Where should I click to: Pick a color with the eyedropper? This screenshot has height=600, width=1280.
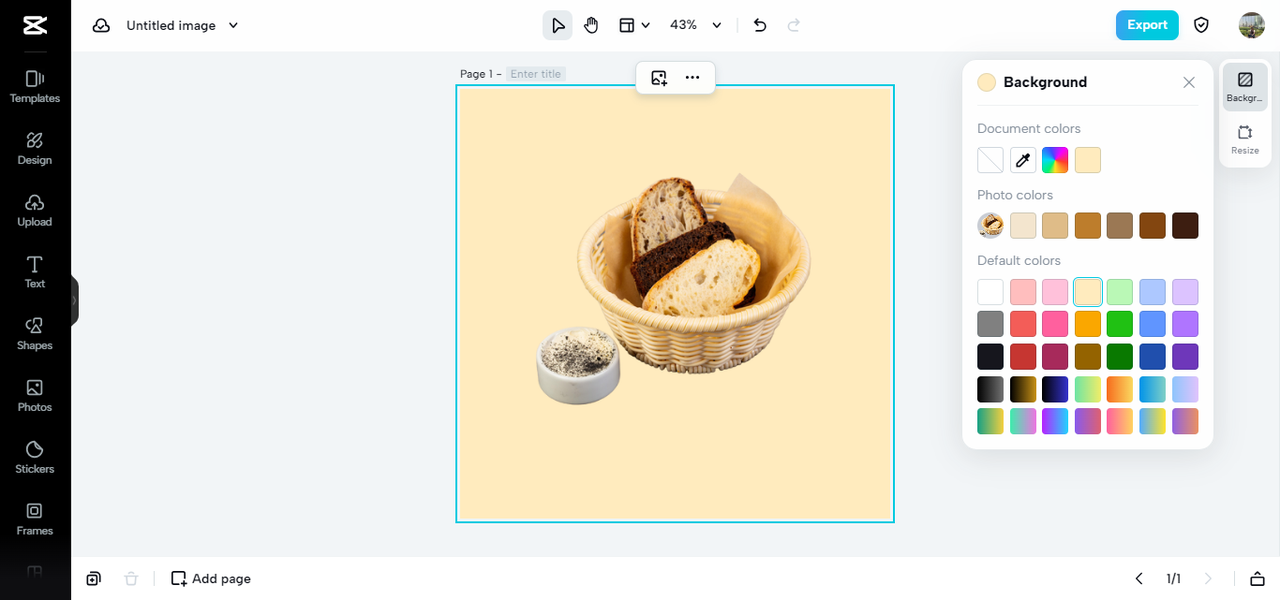click(1023, 160)
